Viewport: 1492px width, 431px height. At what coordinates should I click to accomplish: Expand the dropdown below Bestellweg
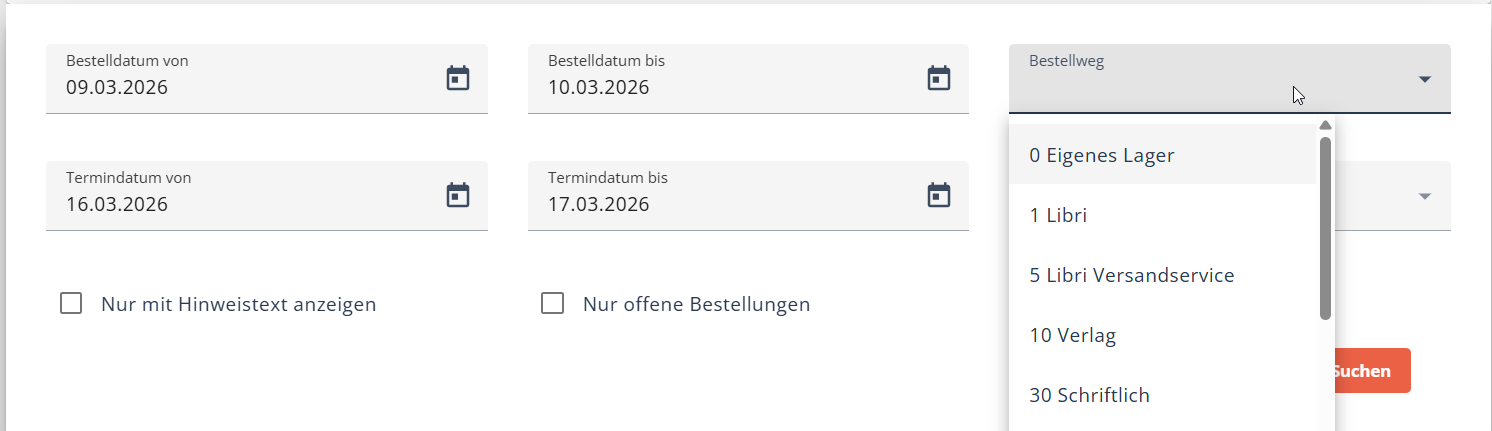click(1425, 196)
